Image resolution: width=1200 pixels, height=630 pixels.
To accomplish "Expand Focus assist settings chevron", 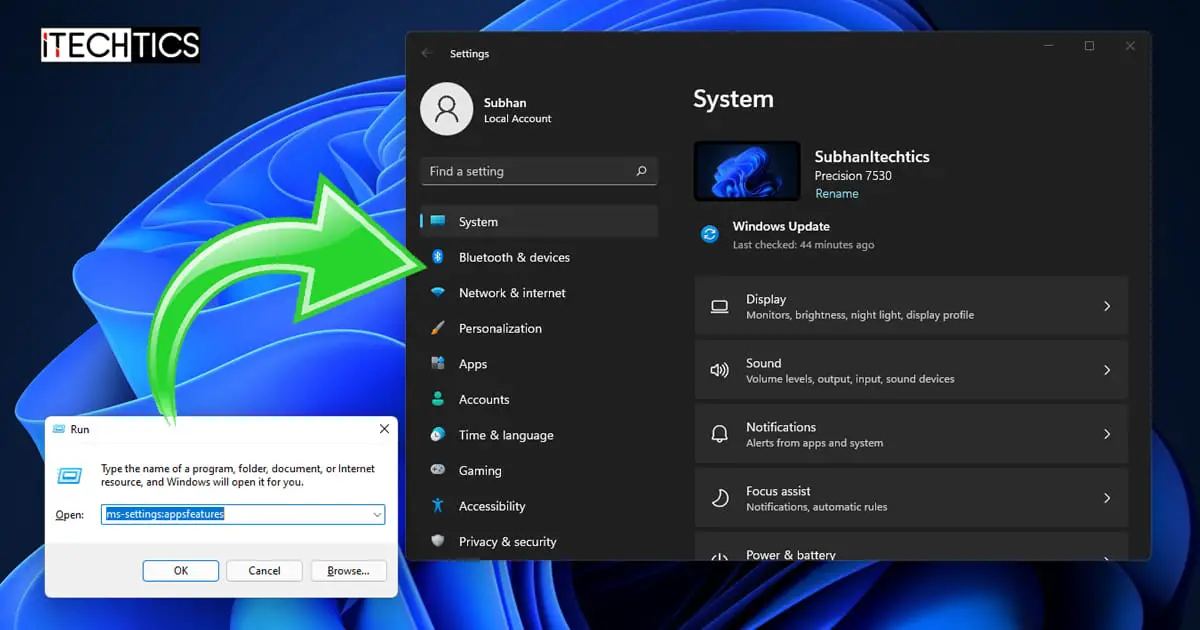I will click(1106, 498).
